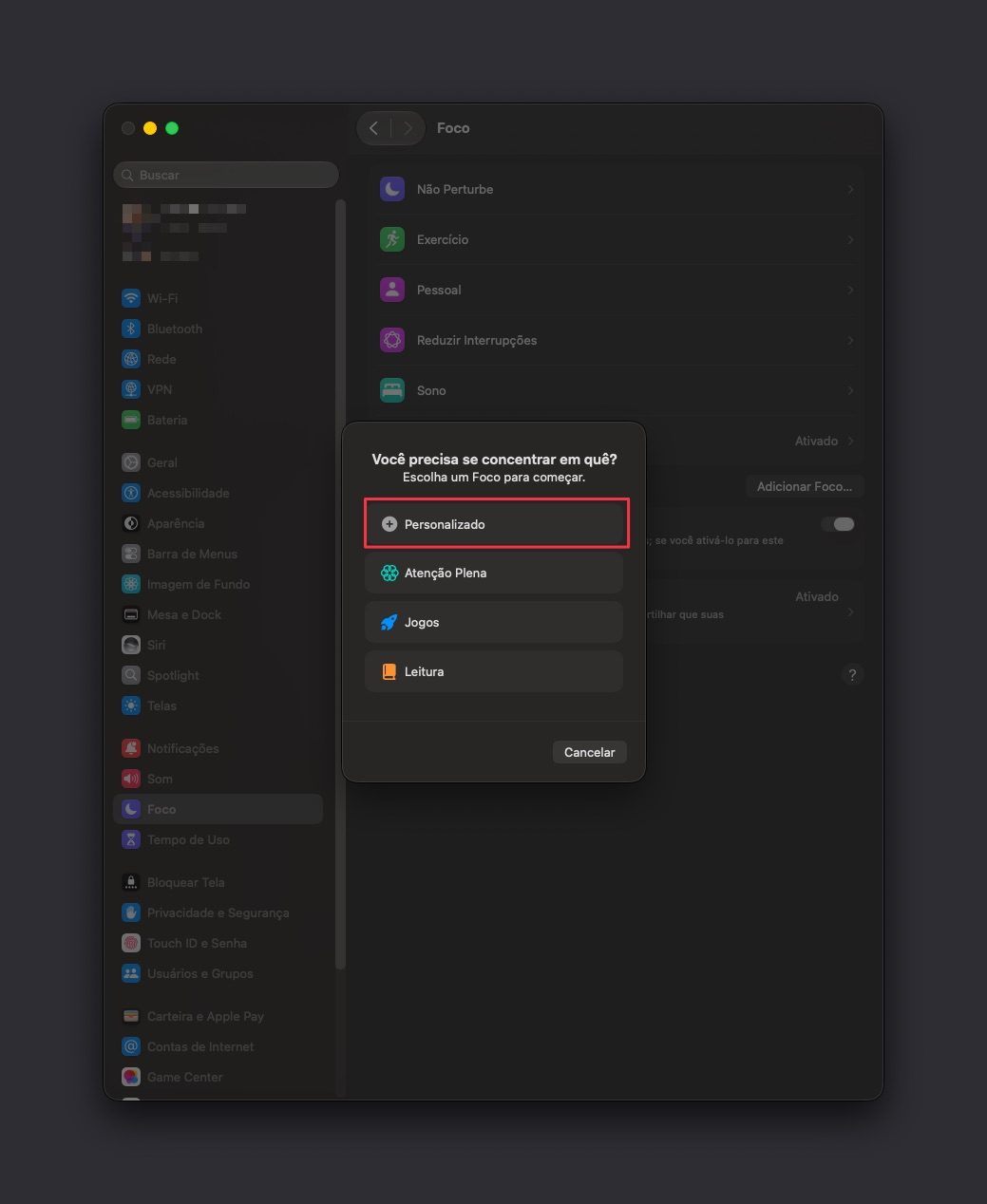Open Usuários e Grupos settings

218,973
